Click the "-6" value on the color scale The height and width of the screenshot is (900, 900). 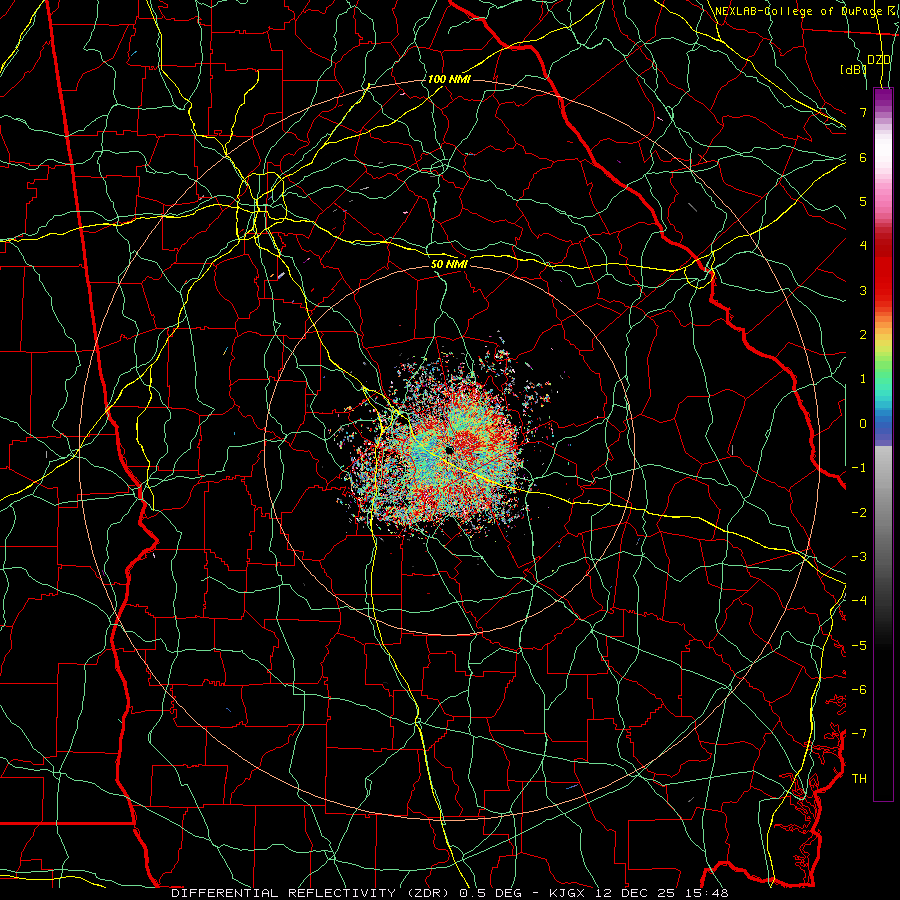tap(859, 690)
